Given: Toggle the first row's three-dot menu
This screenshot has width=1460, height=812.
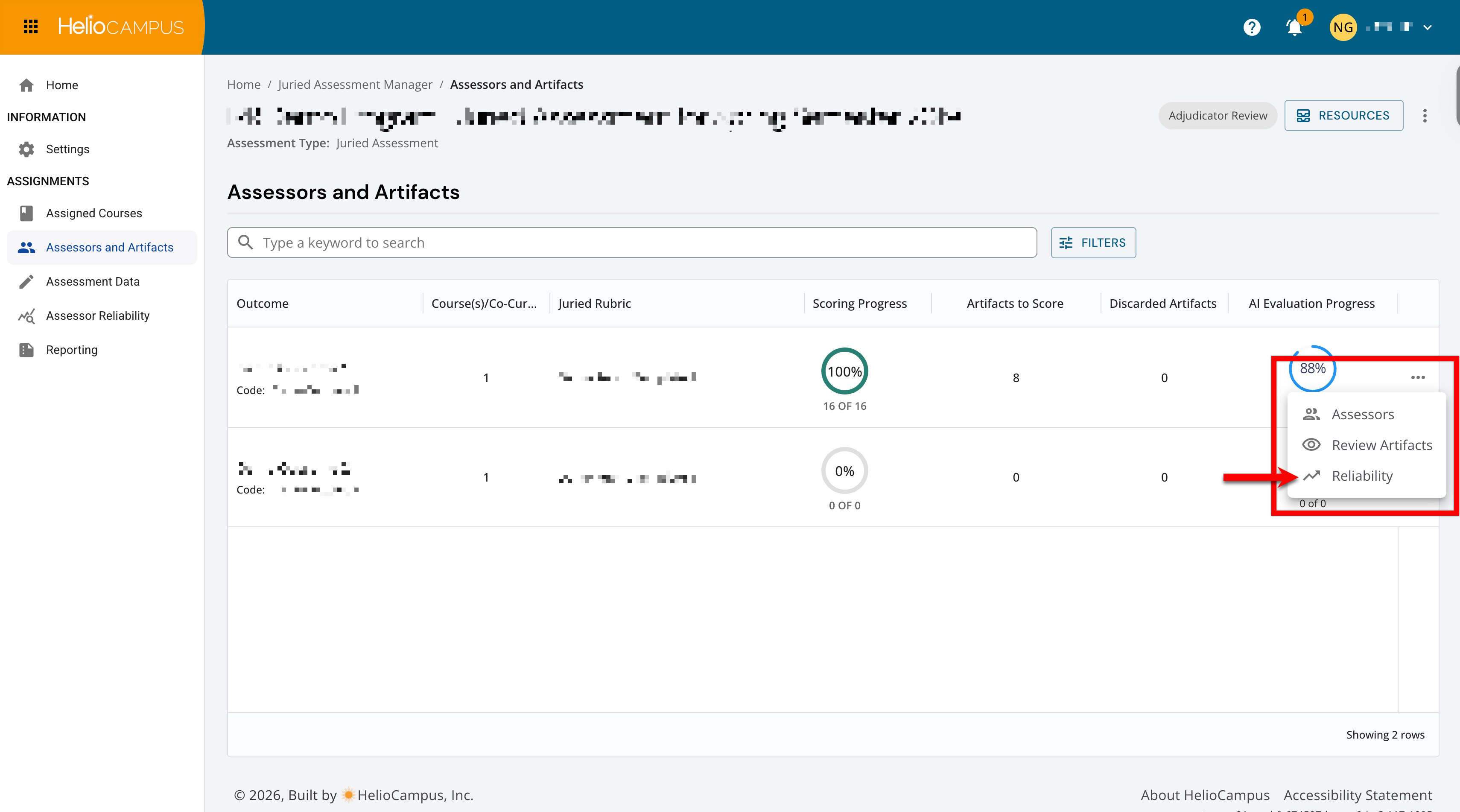Looking at the screenshot, I should click(x=1417, y=377).
